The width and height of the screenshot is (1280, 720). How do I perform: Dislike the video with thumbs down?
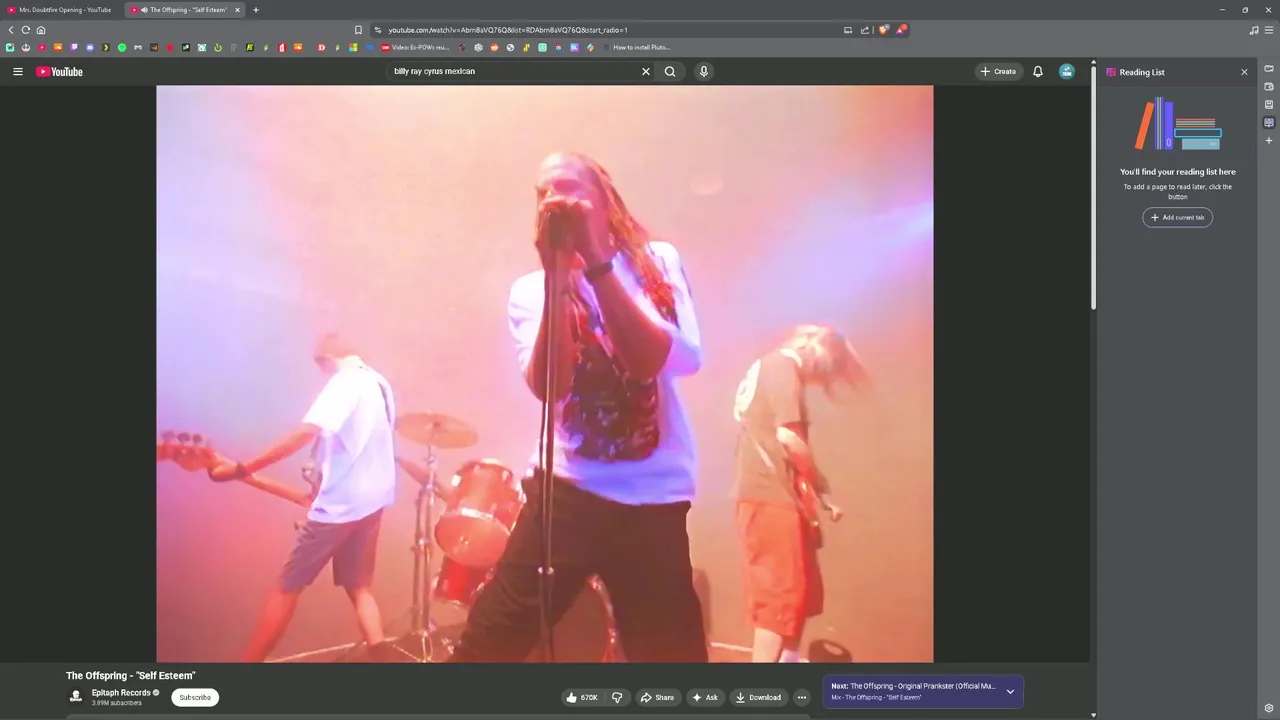[617, 697]
